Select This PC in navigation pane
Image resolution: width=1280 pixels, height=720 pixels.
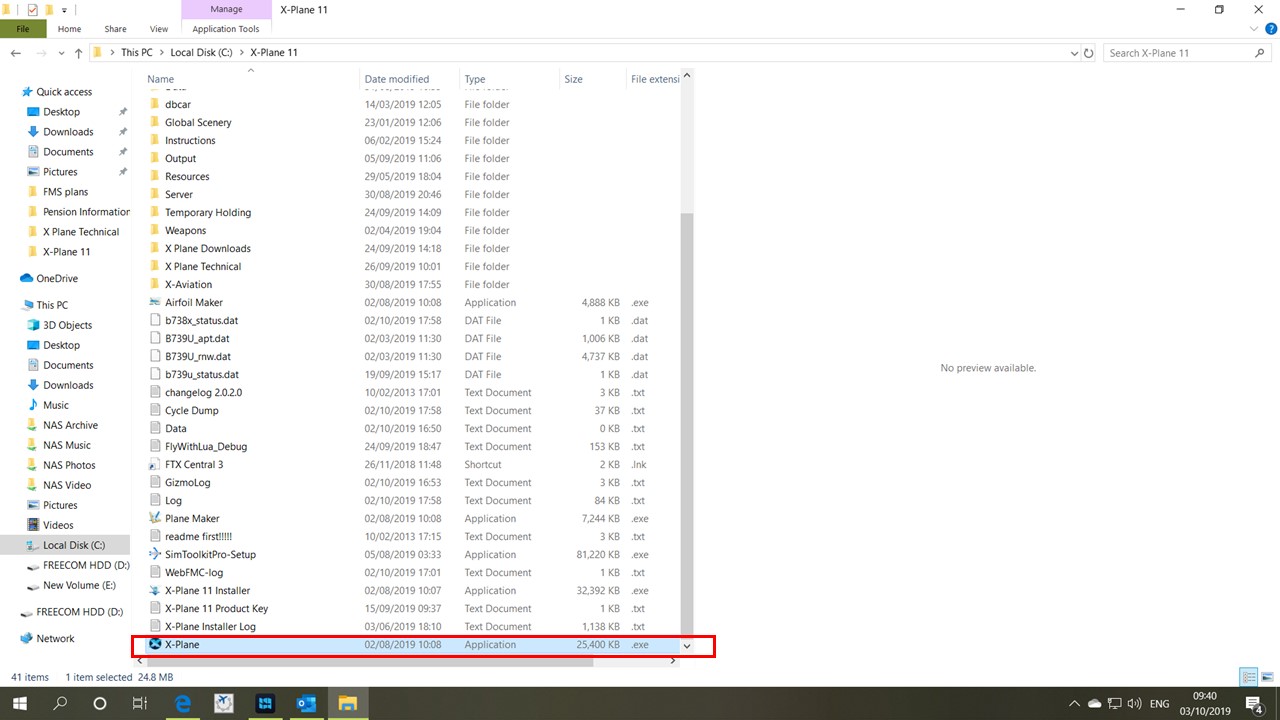[52, 305]
